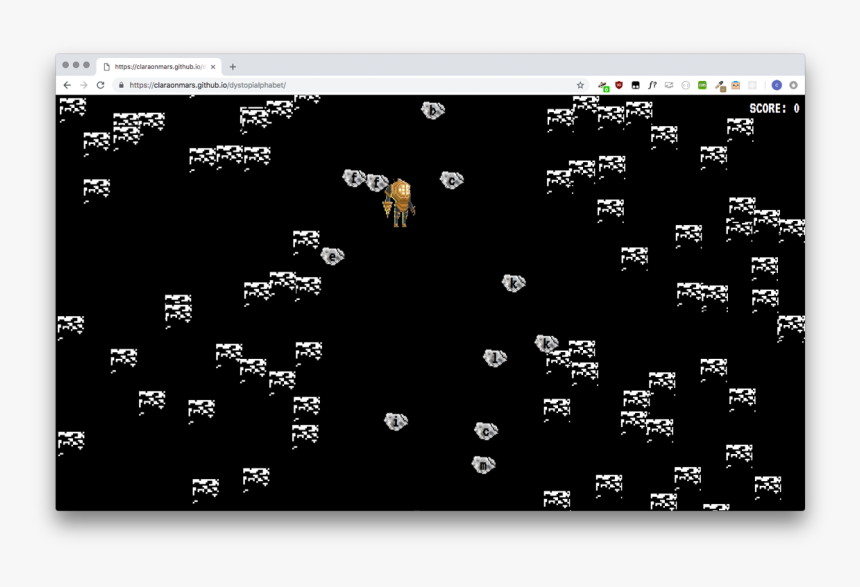The image size is (860, 587).
Task: Click the browser forward arrow
Action: [x=83, y=85]
